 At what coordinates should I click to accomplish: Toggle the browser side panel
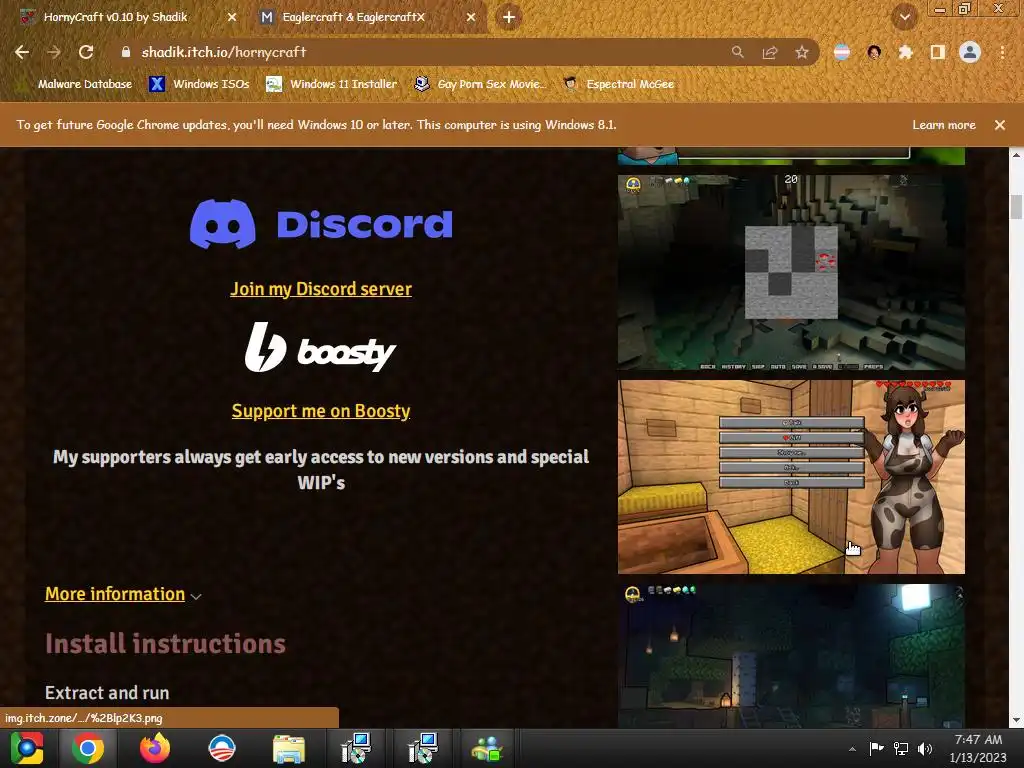938,52
